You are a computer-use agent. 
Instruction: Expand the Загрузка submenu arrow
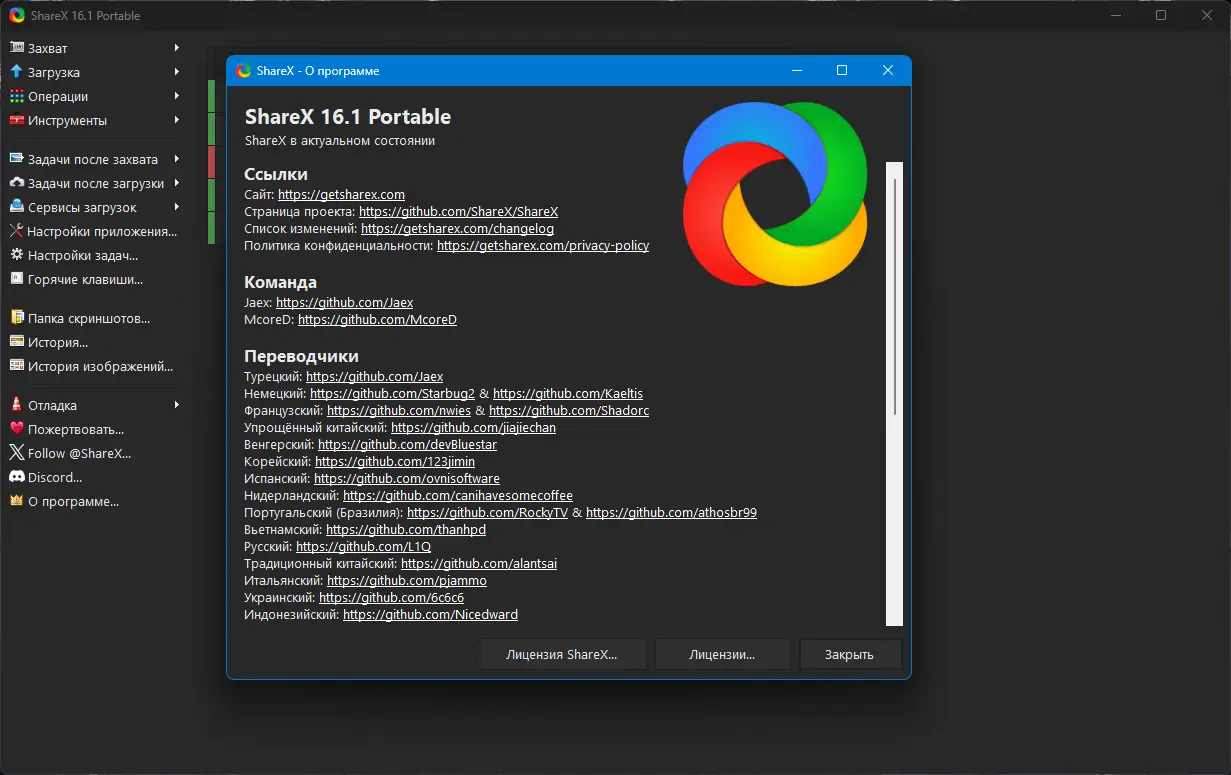click(x=177, y=72)
